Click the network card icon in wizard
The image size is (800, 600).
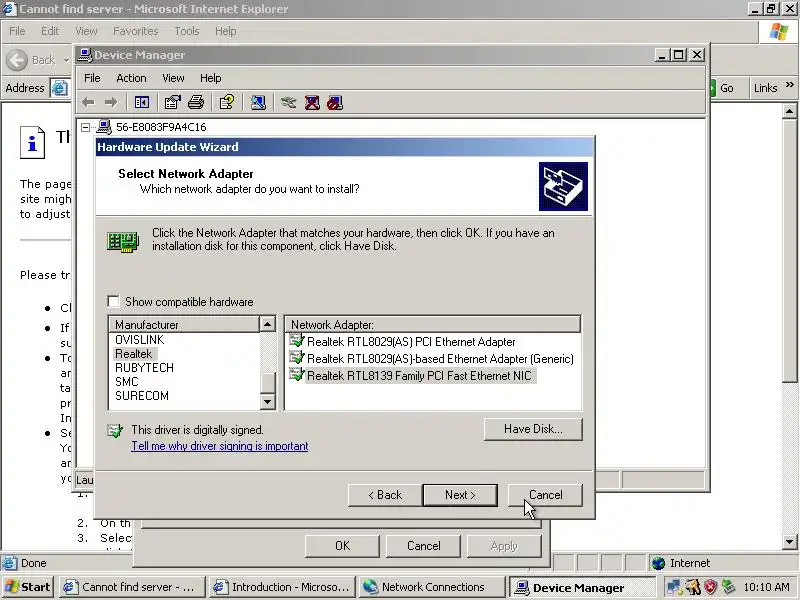[x=123, y=241]
